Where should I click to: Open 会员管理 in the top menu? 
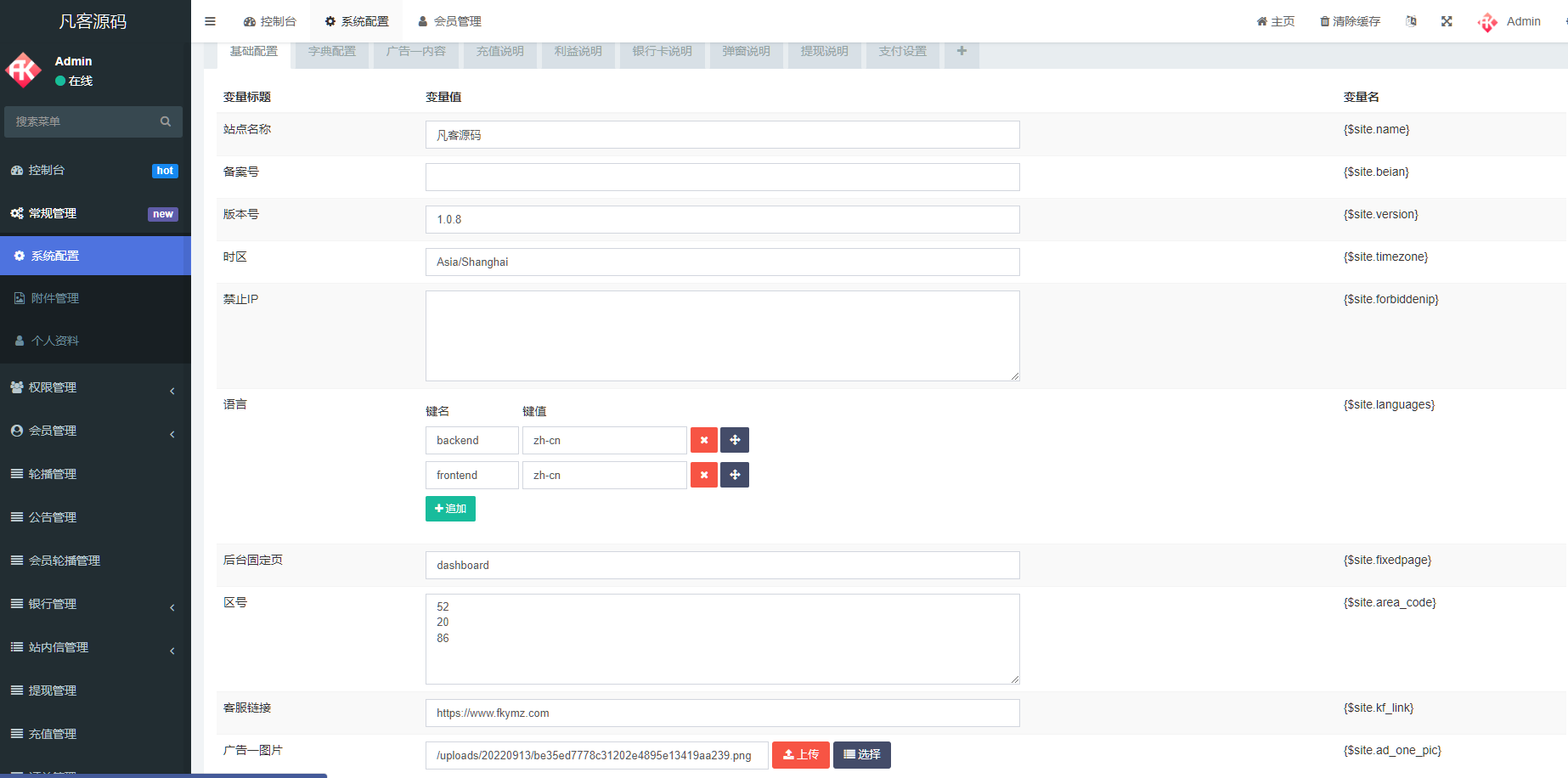click(x=449, y=21)
